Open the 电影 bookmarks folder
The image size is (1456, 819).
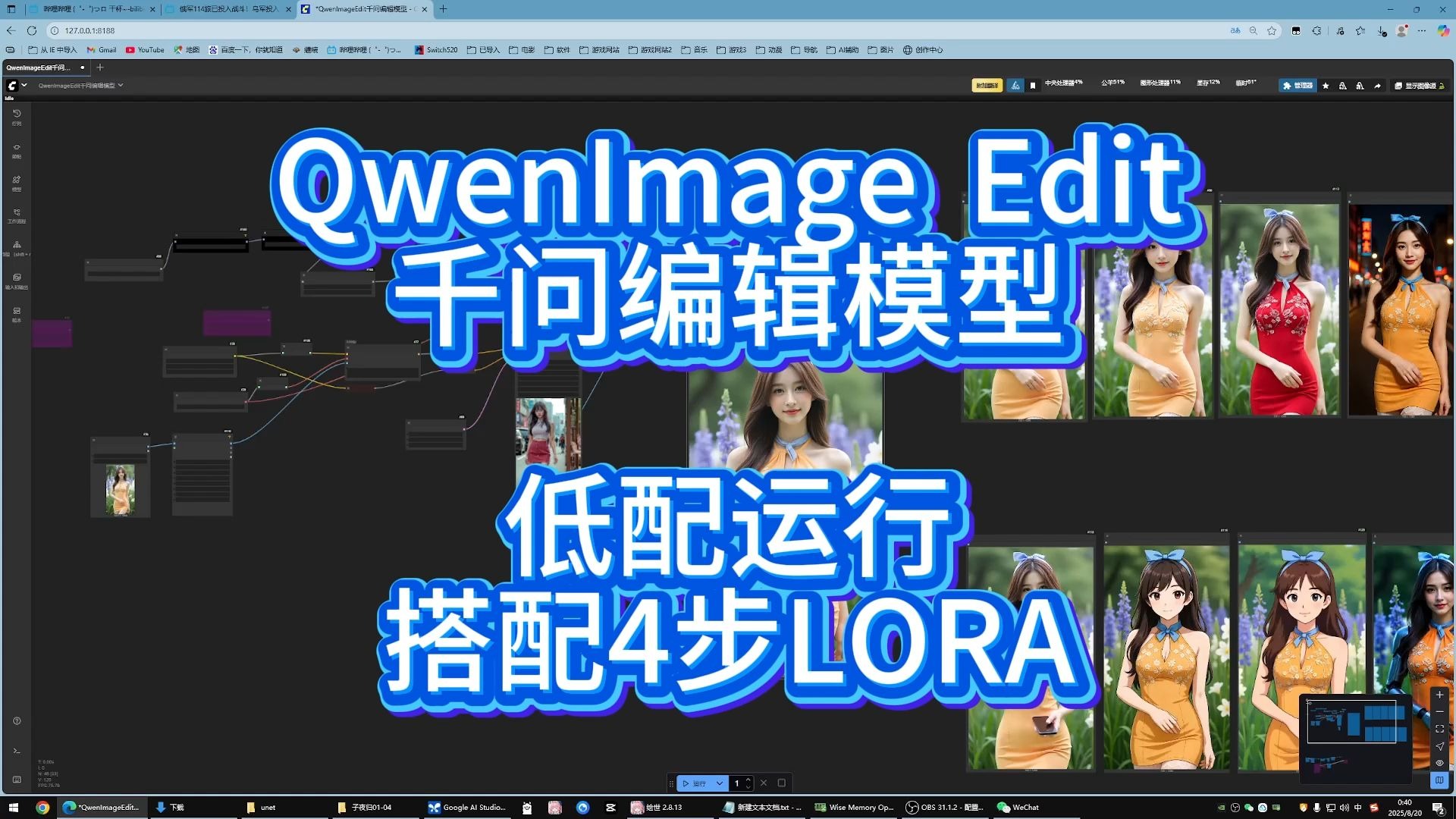(522, 50)
